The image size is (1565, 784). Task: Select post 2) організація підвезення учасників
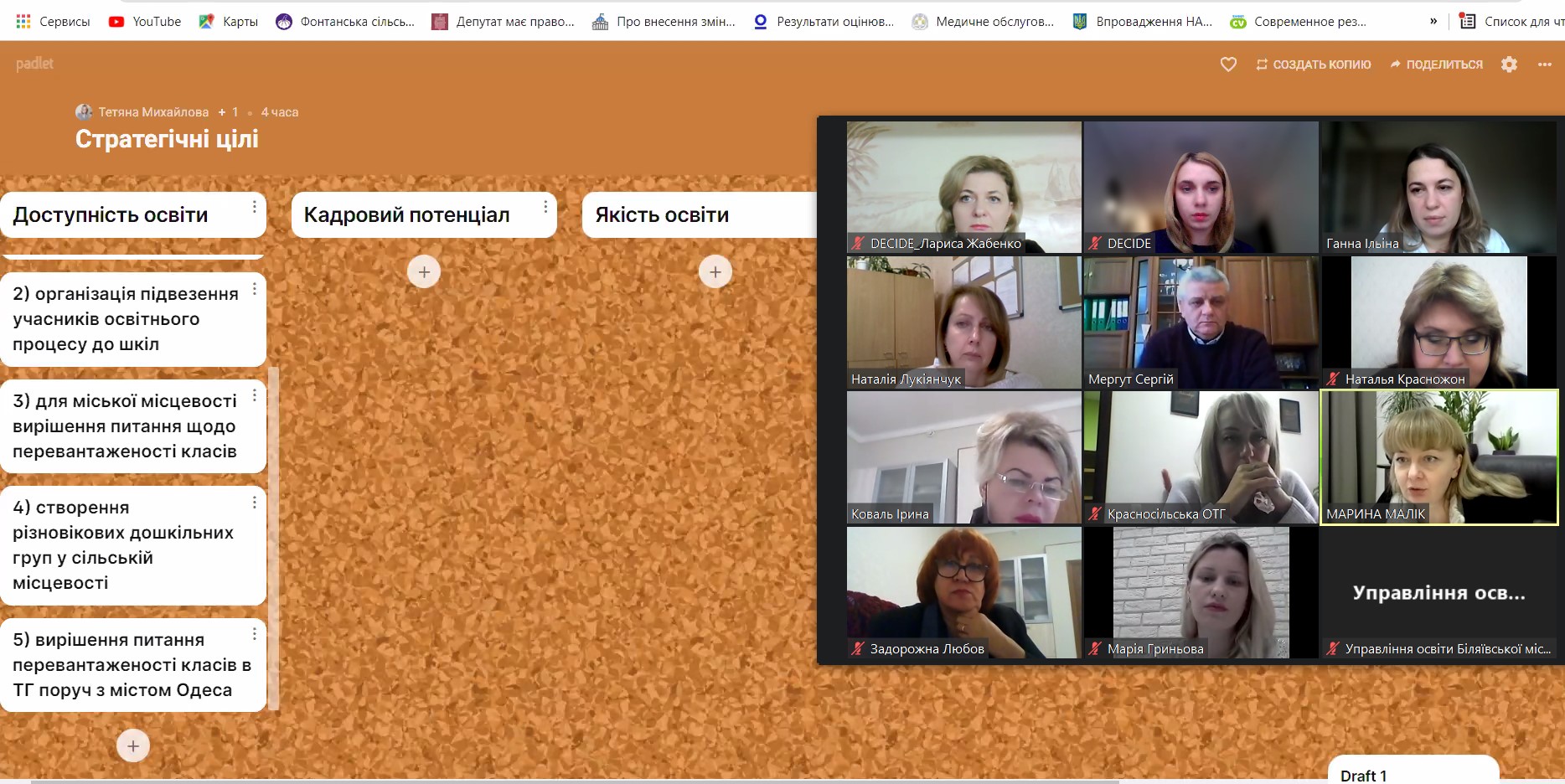[133, 319]
